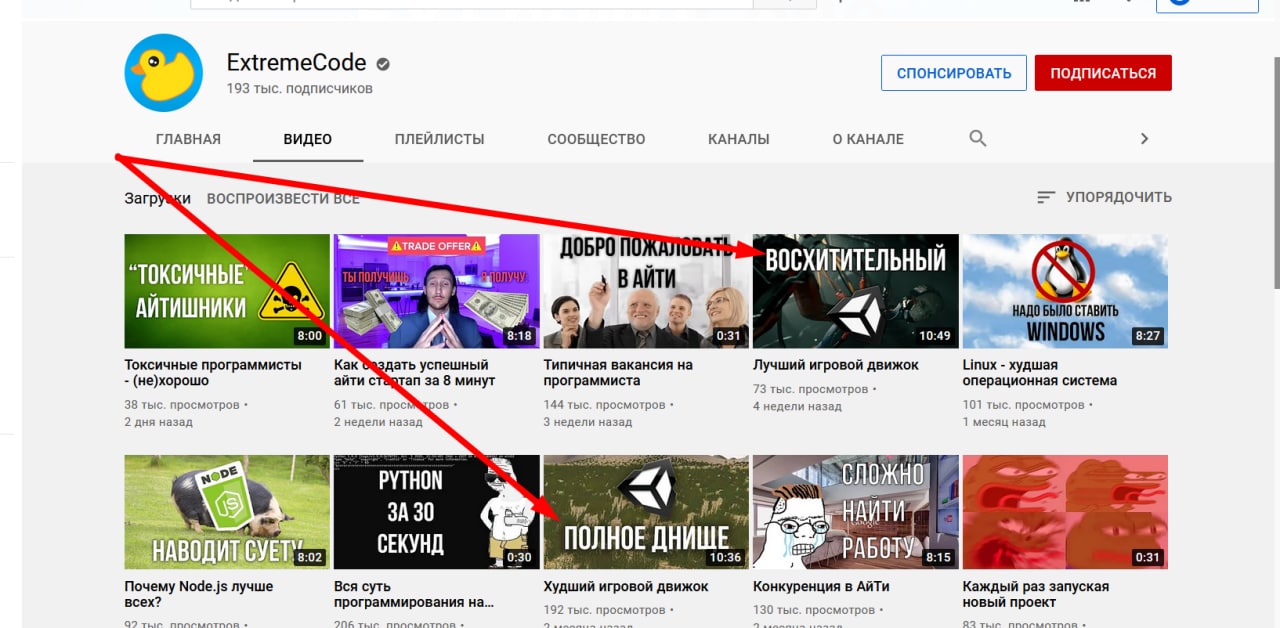Image resolution: width=1280 pixels, height=628 pixels.
Task: Open the Полное днище thumbnail
Action: 646,512
